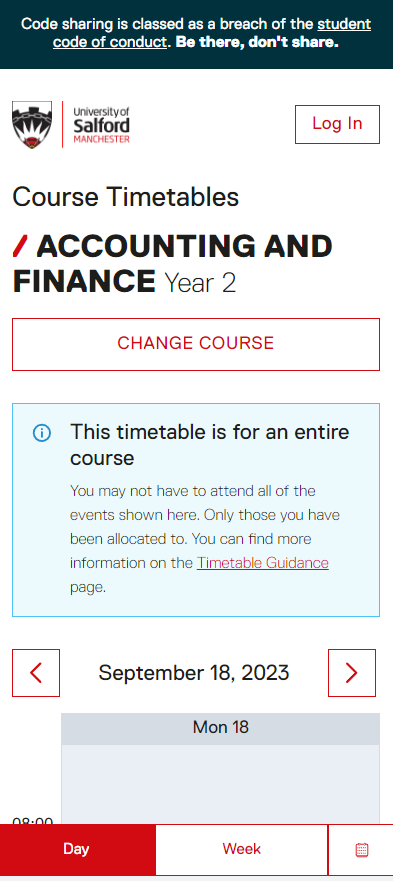
Task: Click the blue info circle icon
Action: [x=42, y=433]
